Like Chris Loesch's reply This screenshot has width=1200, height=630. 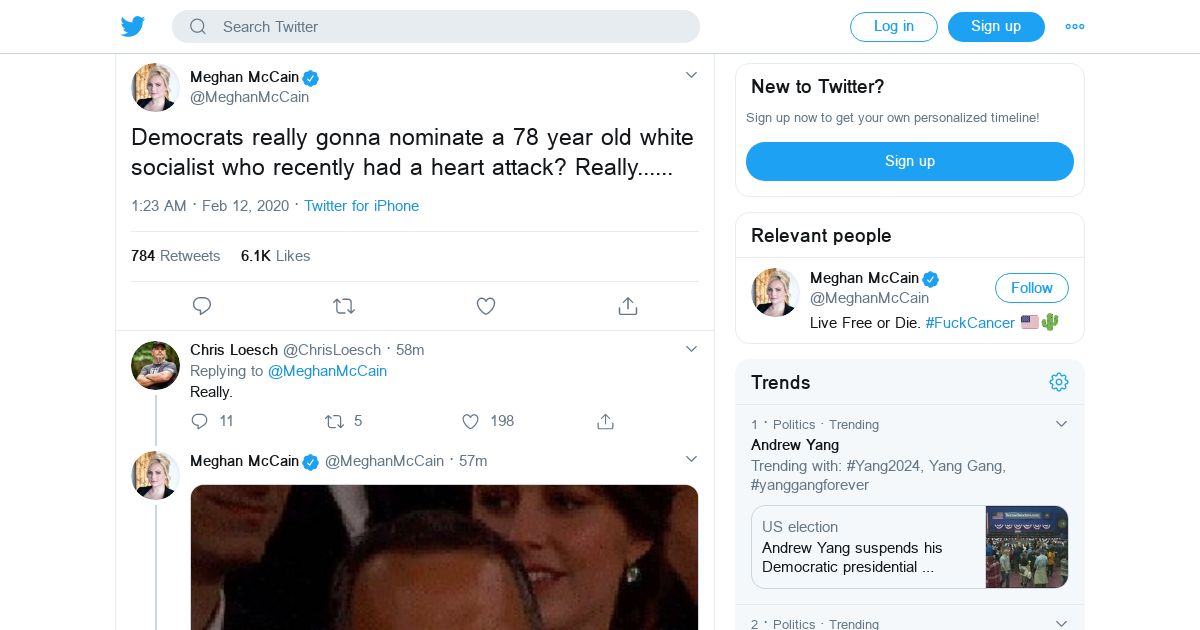(x=470, y=422)
